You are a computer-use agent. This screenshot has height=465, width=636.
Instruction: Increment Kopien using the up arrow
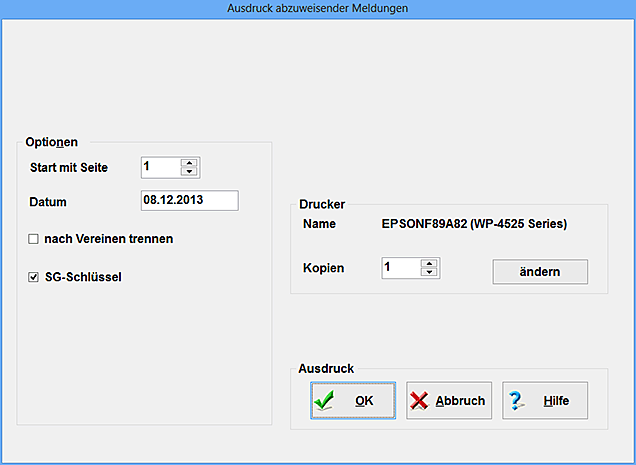pyautogui.click(x=430, y=263)
